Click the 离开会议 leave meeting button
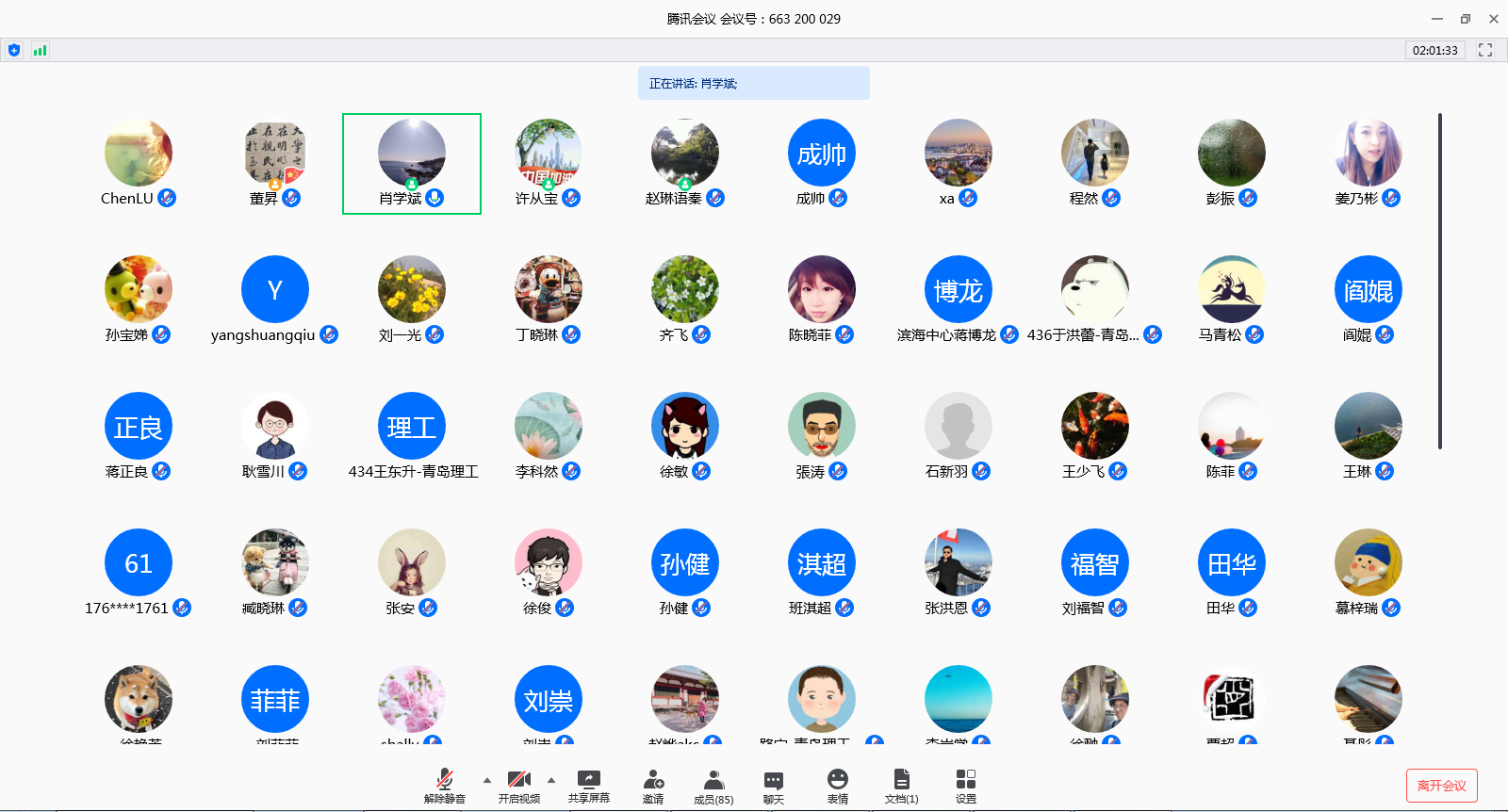This screenshot has width=1508, height=812. (x=1441, y=786)
